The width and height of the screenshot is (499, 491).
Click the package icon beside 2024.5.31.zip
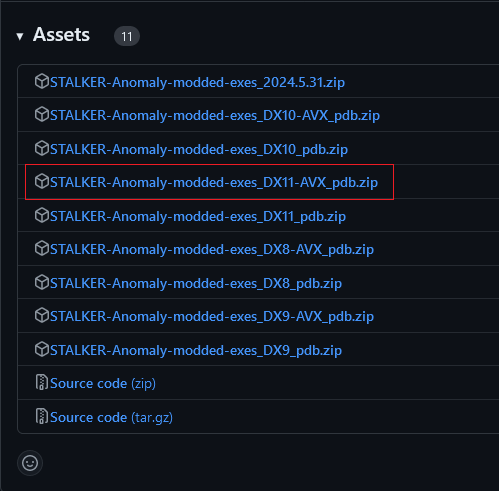point(42,82)
